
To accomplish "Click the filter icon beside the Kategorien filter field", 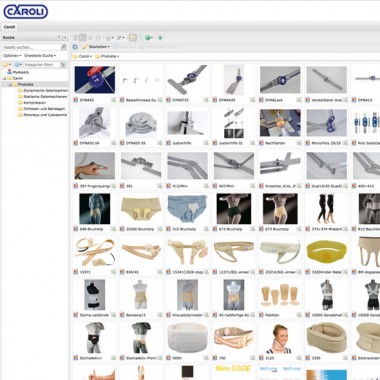I will click(63, 65).
